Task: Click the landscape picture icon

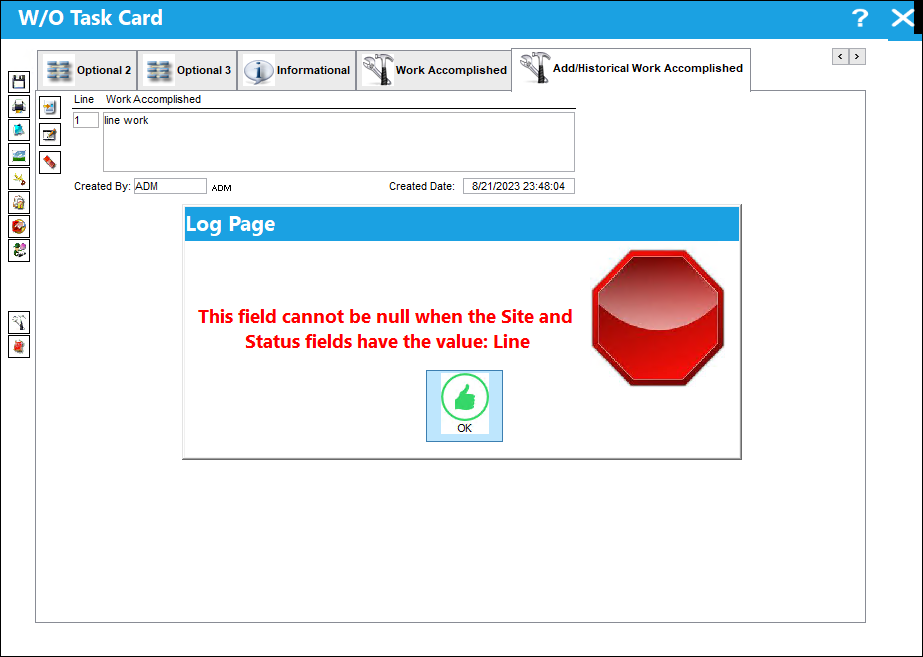Action: (x=19, y=155)
